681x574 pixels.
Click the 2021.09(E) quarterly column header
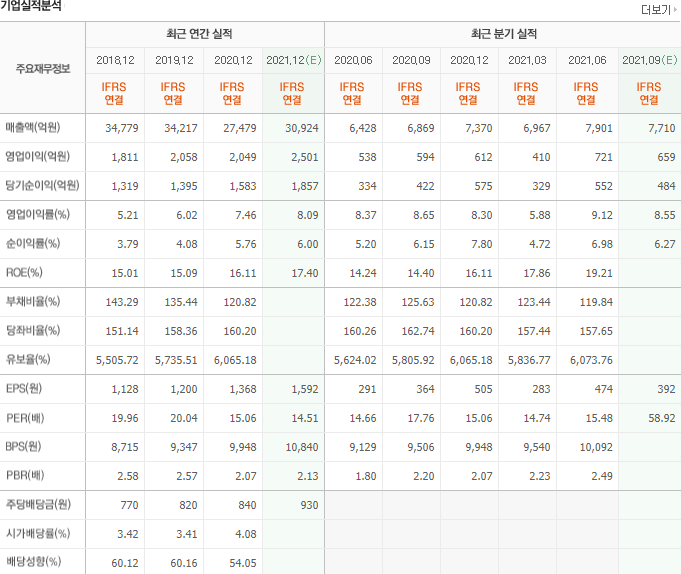pos(649,60)
